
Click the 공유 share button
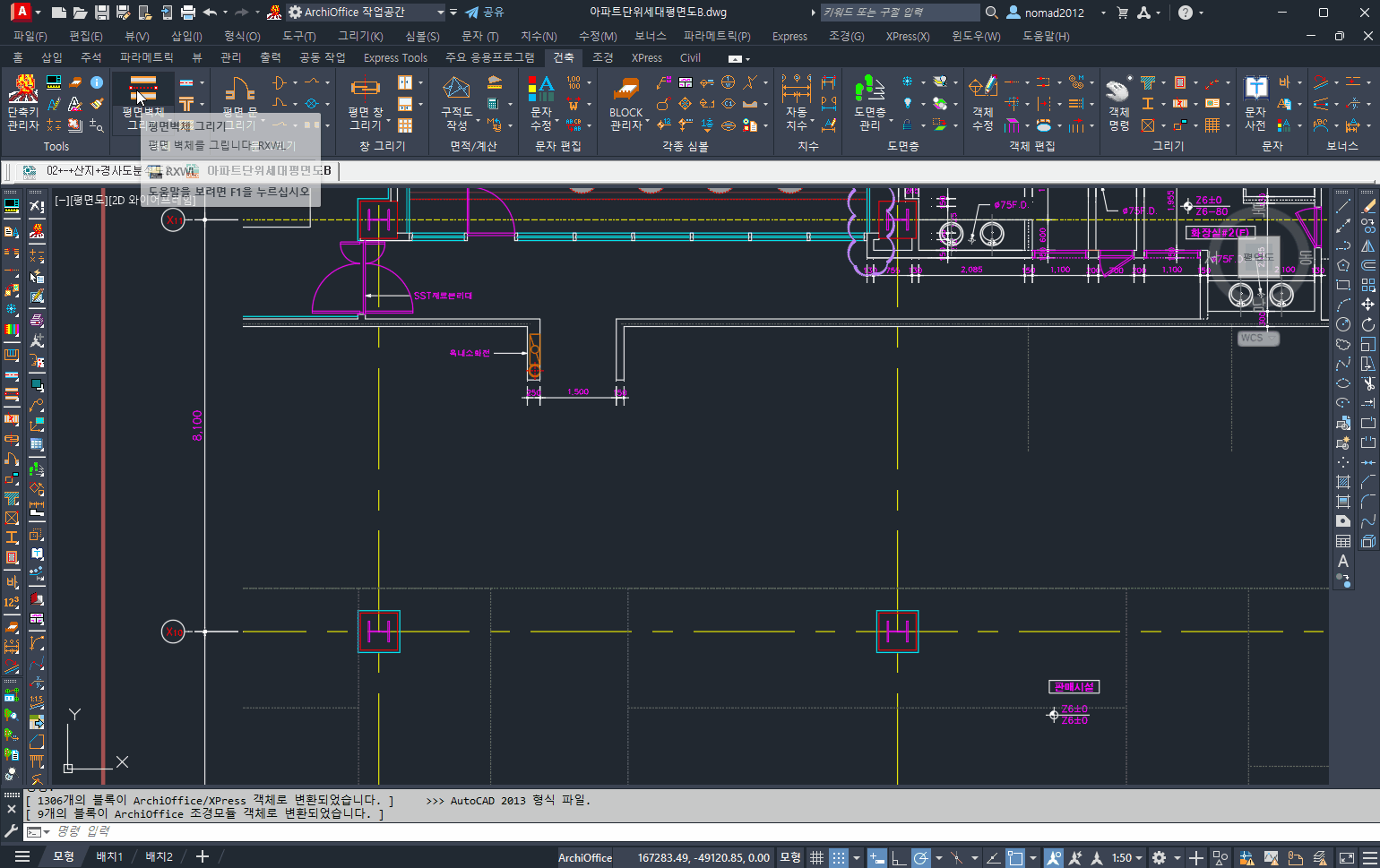click(x=485, y=13)
